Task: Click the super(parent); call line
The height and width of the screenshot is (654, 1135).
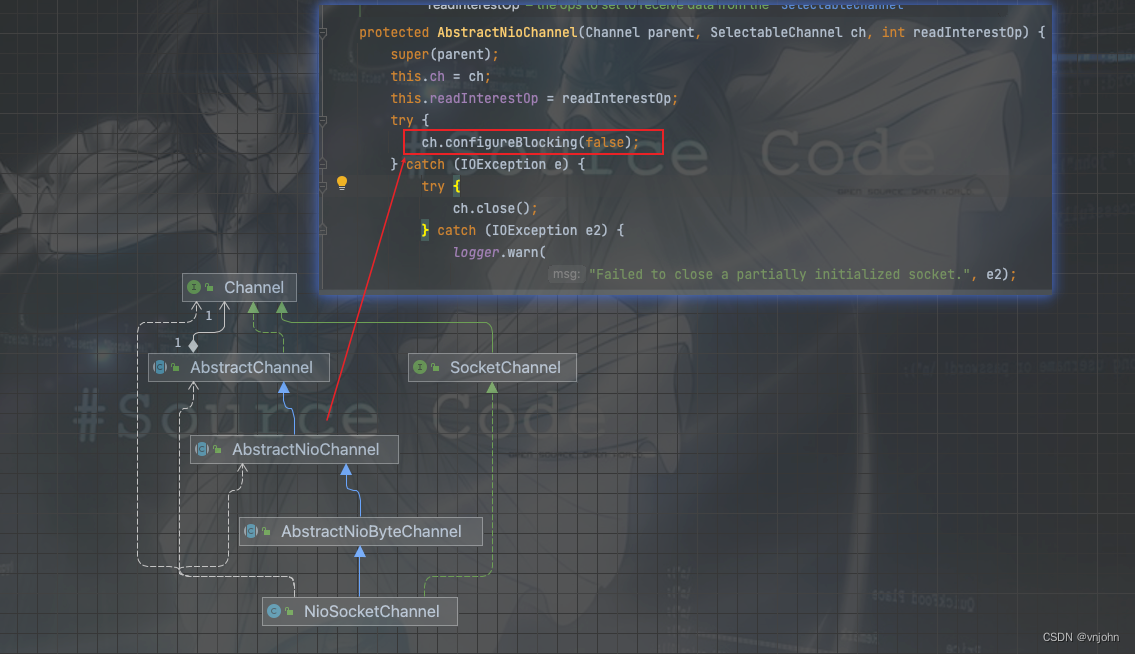Action: tap(444, 54)
